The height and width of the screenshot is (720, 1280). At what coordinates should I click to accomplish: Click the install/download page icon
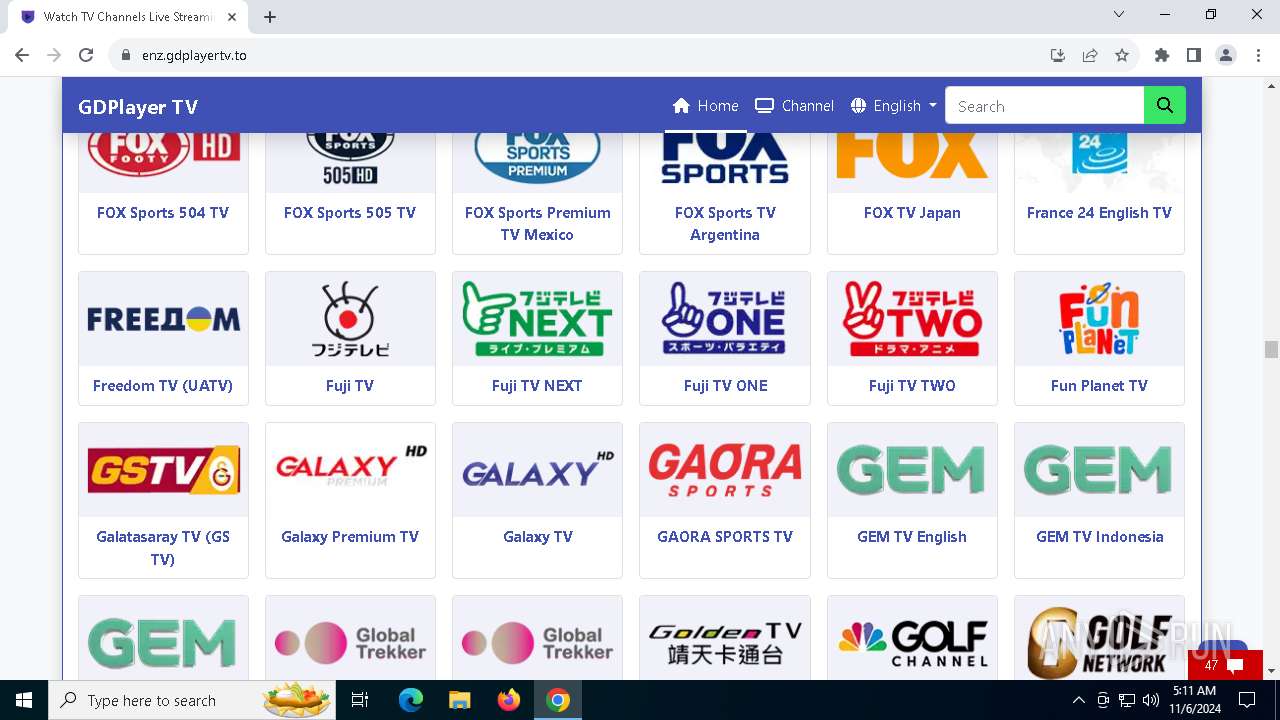coord(1058,55)
